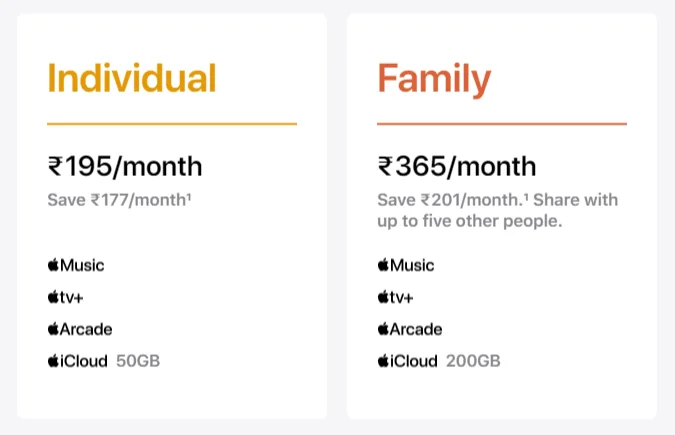The height and width of the screenshot is (435, 675).
Task: Click the Apple TV+ icon in Individual plan
Action: [53, 297]
